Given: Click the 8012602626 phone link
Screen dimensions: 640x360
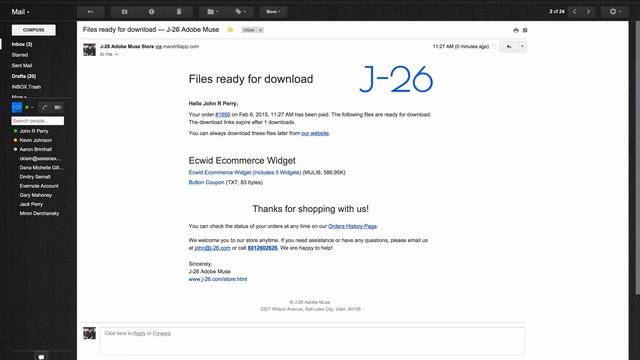Looking at the screenshot, I should point(262,248).
